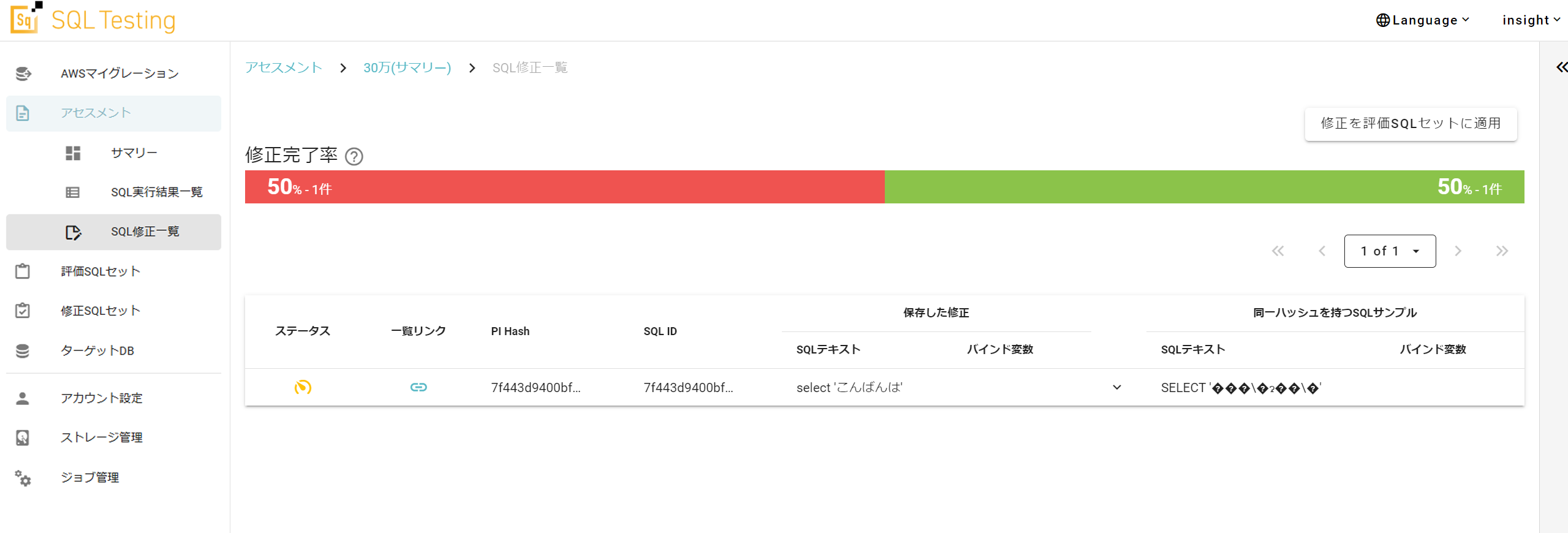Click the ステータス column header
This screenshot has height=533, width=1568.
point(303,331)
